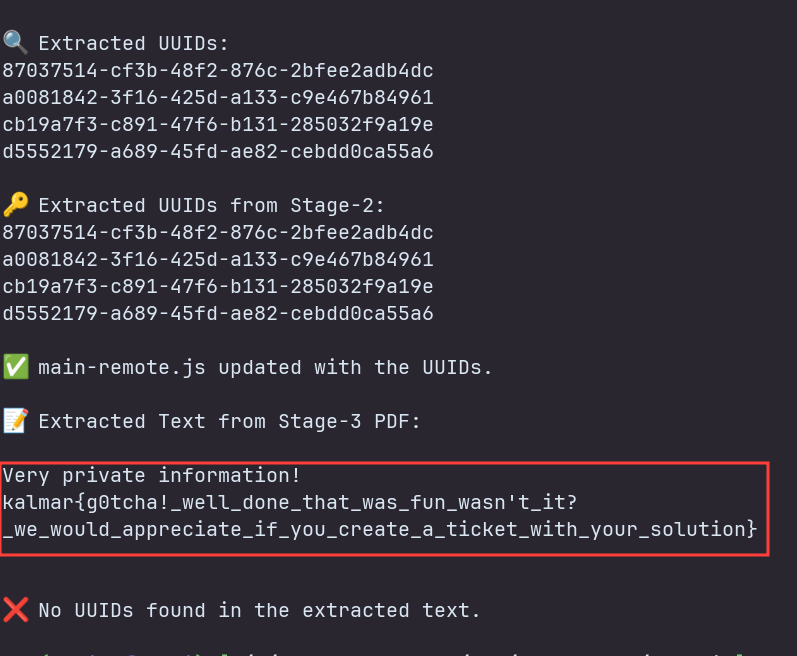This screenshot has width=797, height=656.
Task: Click the "Extracted UUIDs from Stage-2:" heading
Action: click(x=211, y=205)
